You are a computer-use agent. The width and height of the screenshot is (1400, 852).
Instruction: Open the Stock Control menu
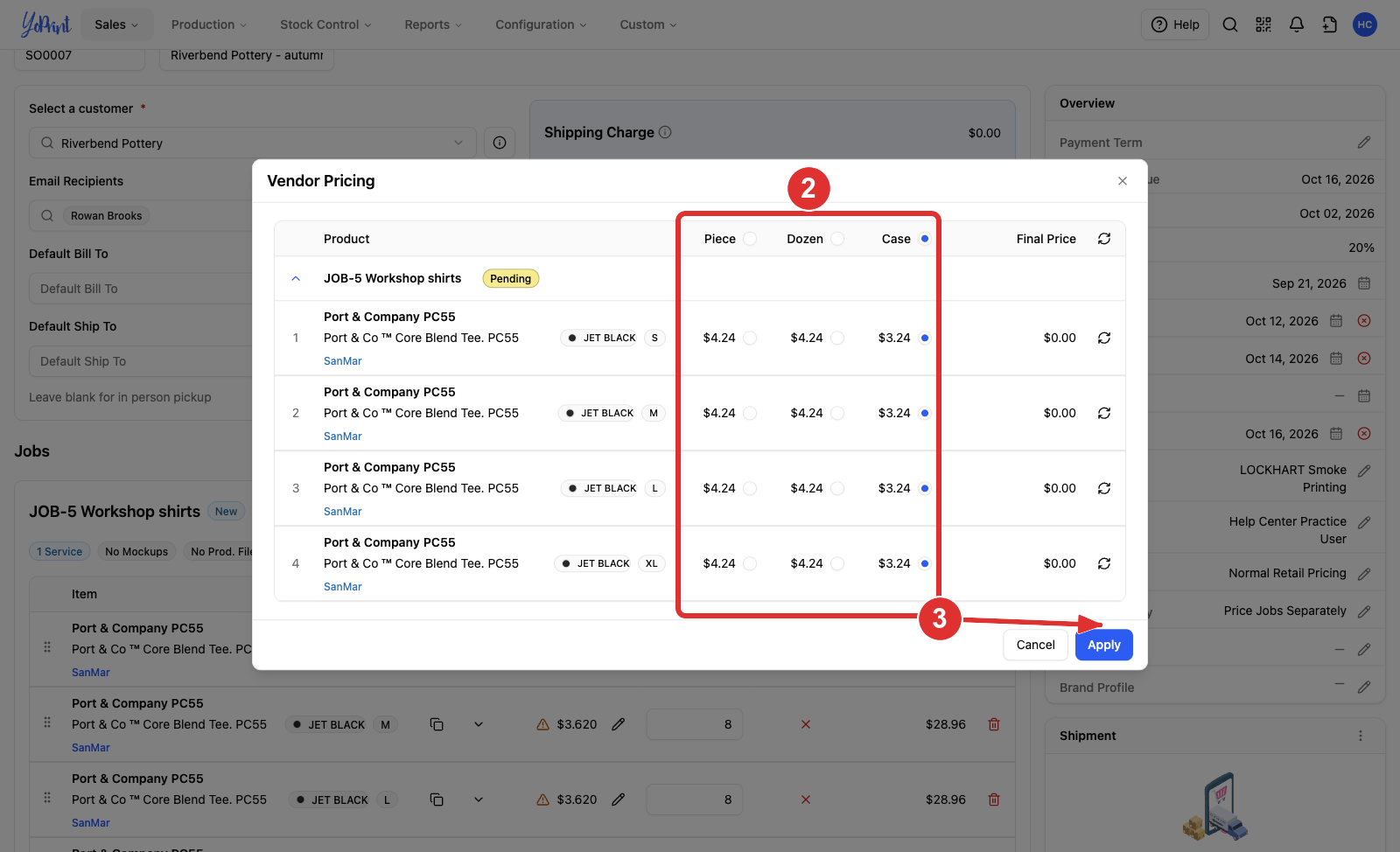(325, 24)
